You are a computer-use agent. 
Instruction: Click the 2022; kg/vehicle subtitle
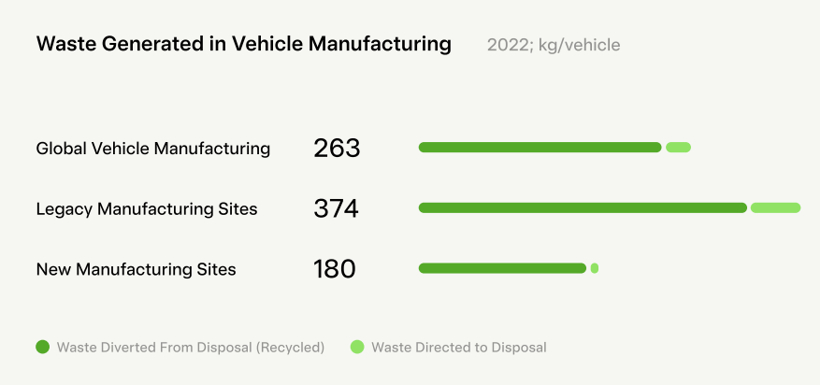554,45
